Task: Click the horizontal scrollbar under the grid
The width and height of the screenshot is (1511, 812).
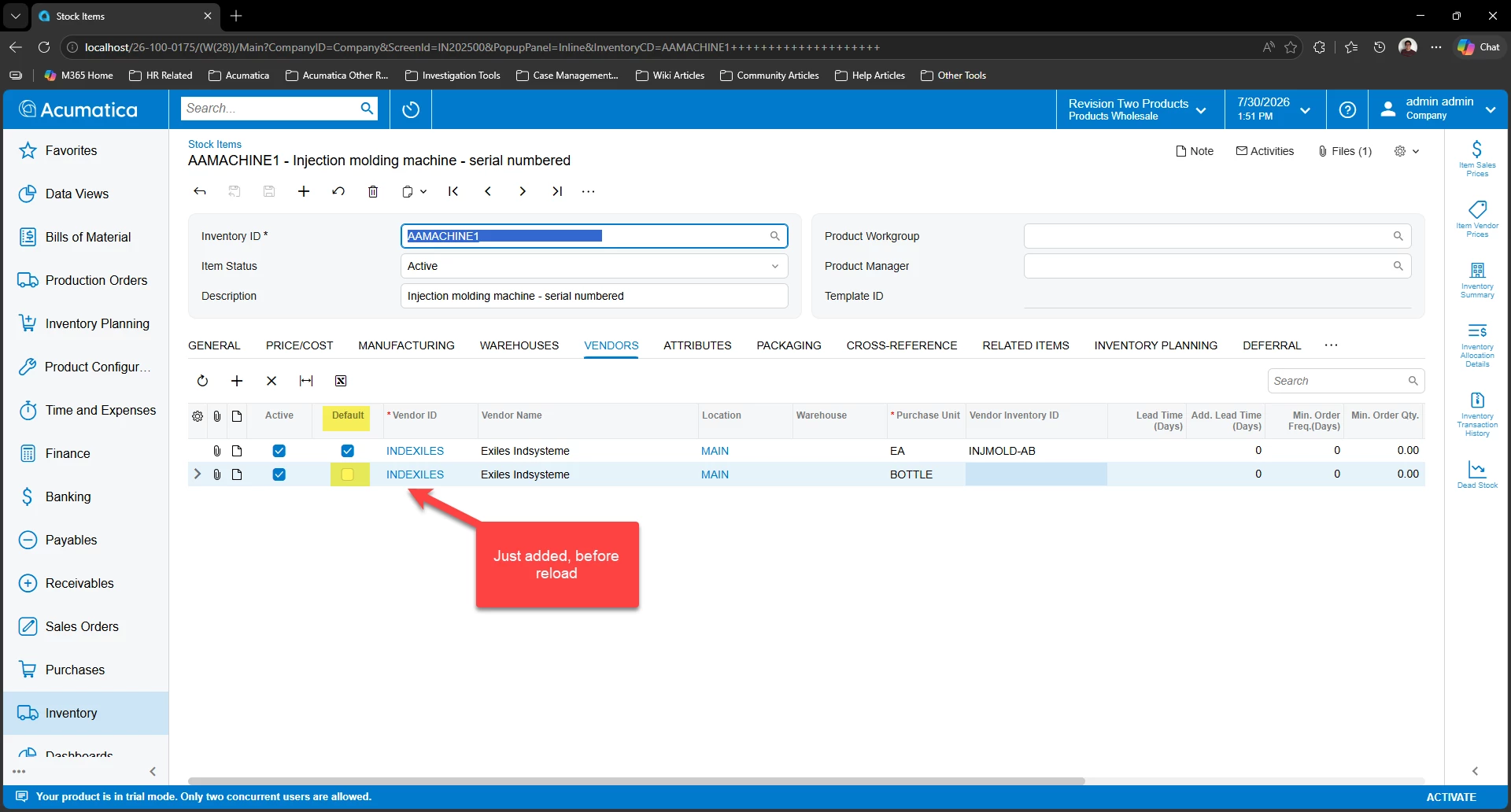Action: (x=636, y=781)
